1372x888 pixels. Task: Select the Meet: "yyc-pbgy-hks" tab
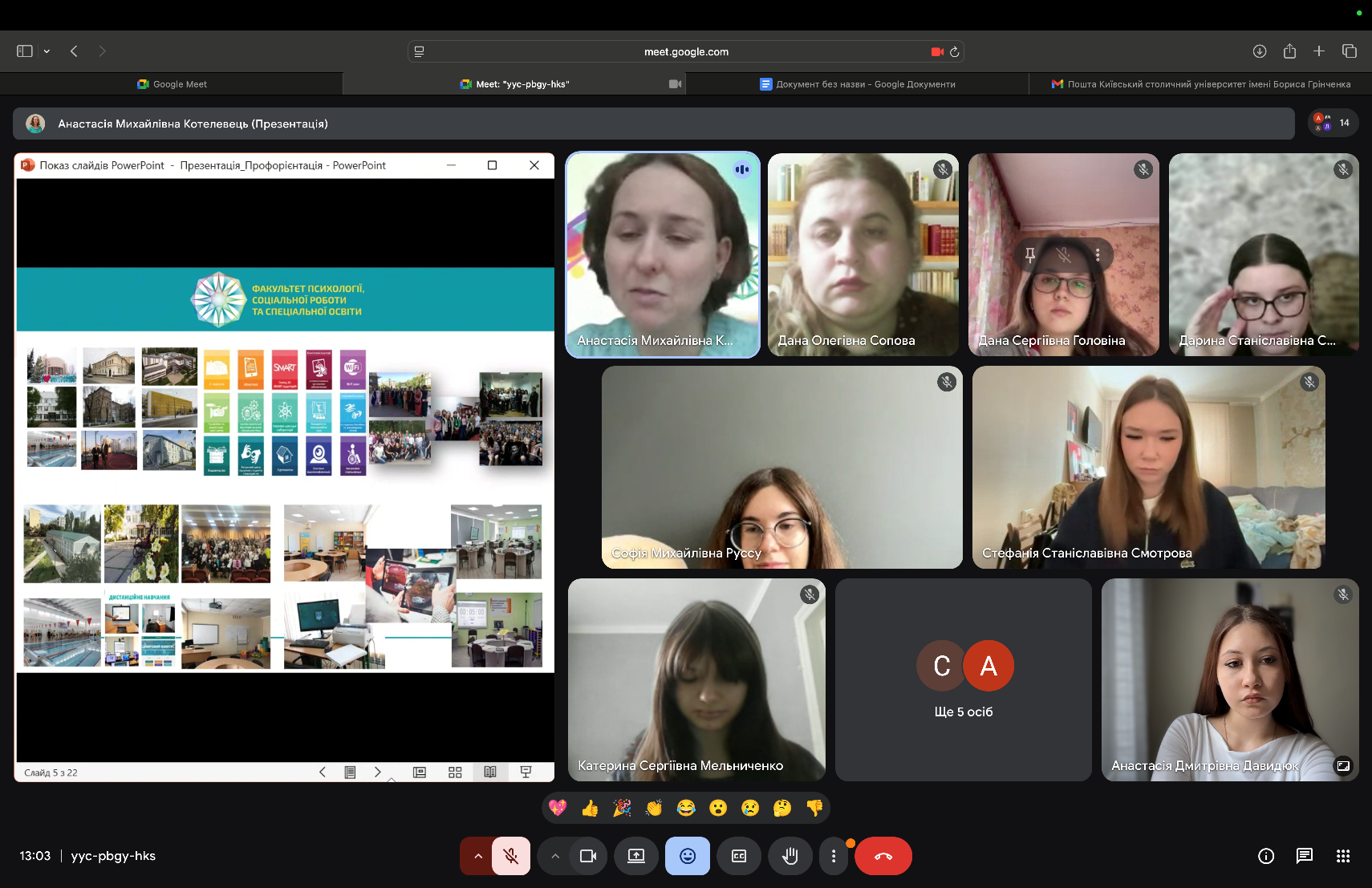coord(514,84)
